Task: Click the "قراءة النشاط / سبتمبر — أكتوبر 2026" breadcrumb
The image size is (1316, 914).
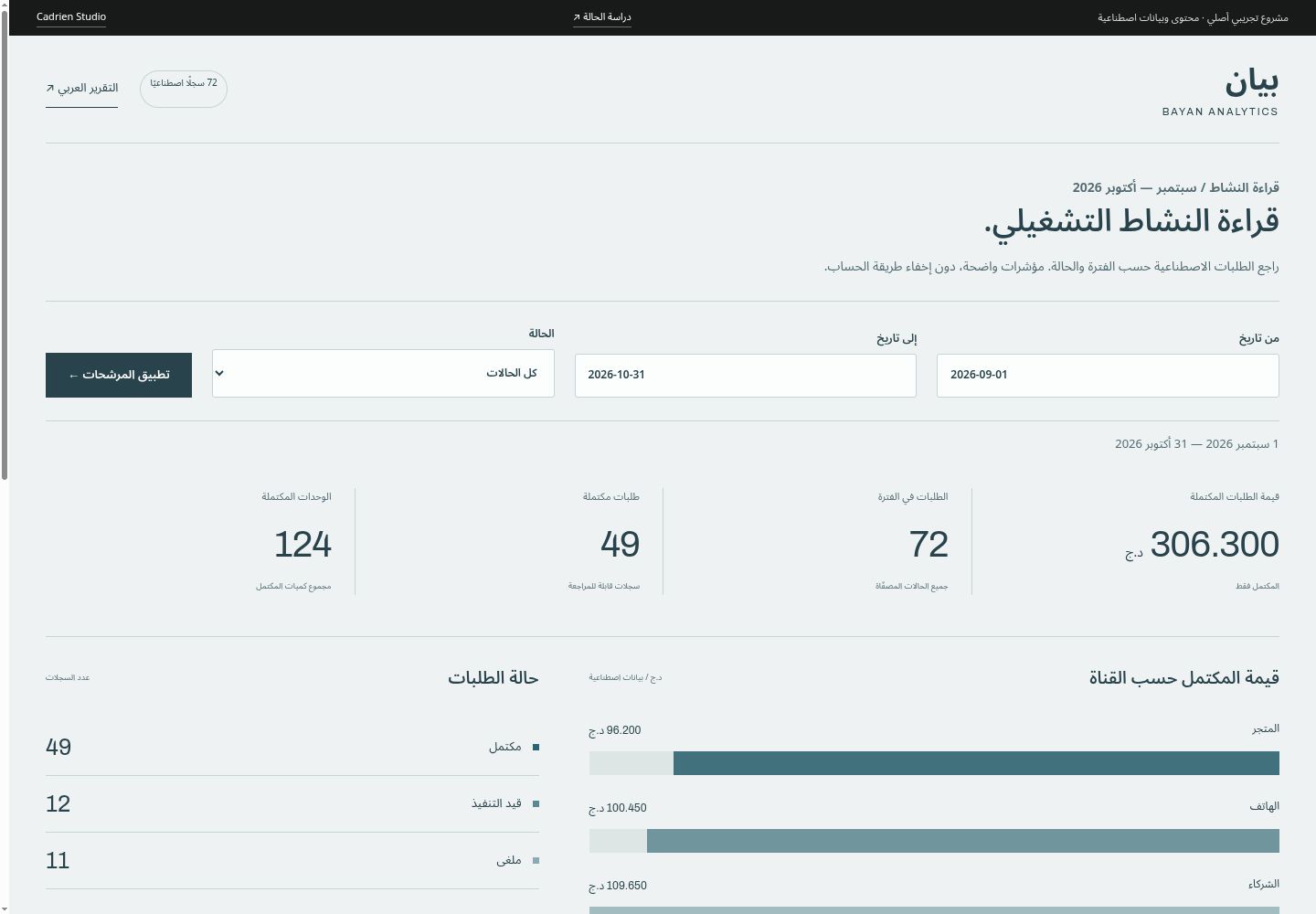Action: click(1176, 188)
